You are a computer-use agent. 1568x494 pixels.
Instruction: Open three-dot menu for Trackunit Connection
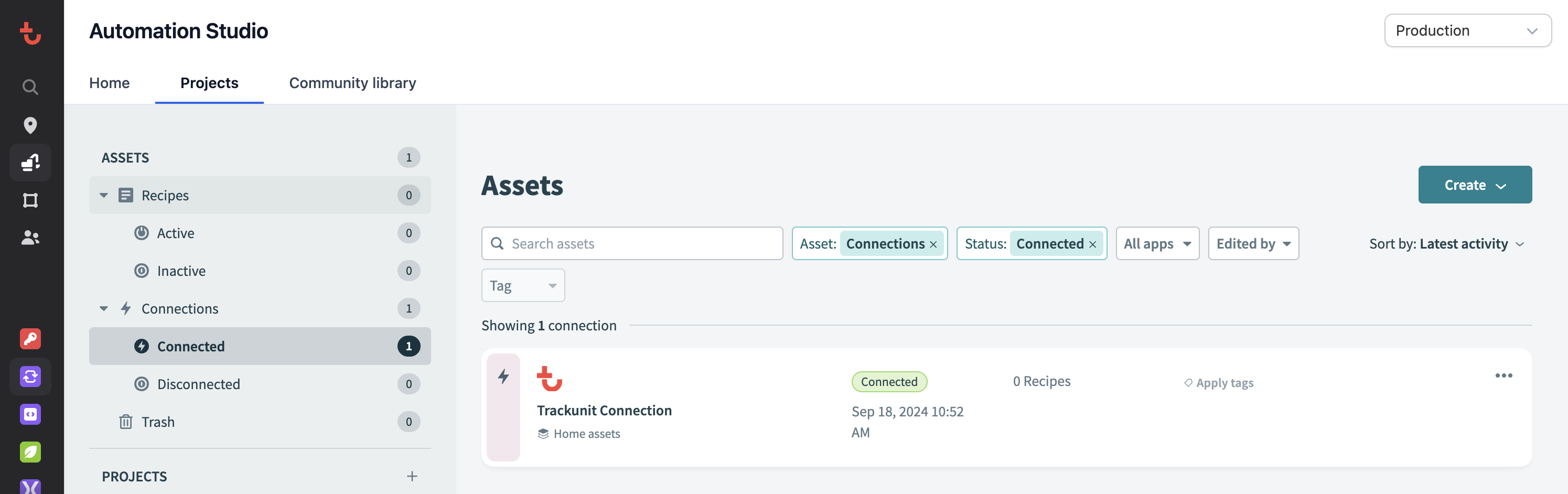pyautogui.click(x=1503, y=375)
